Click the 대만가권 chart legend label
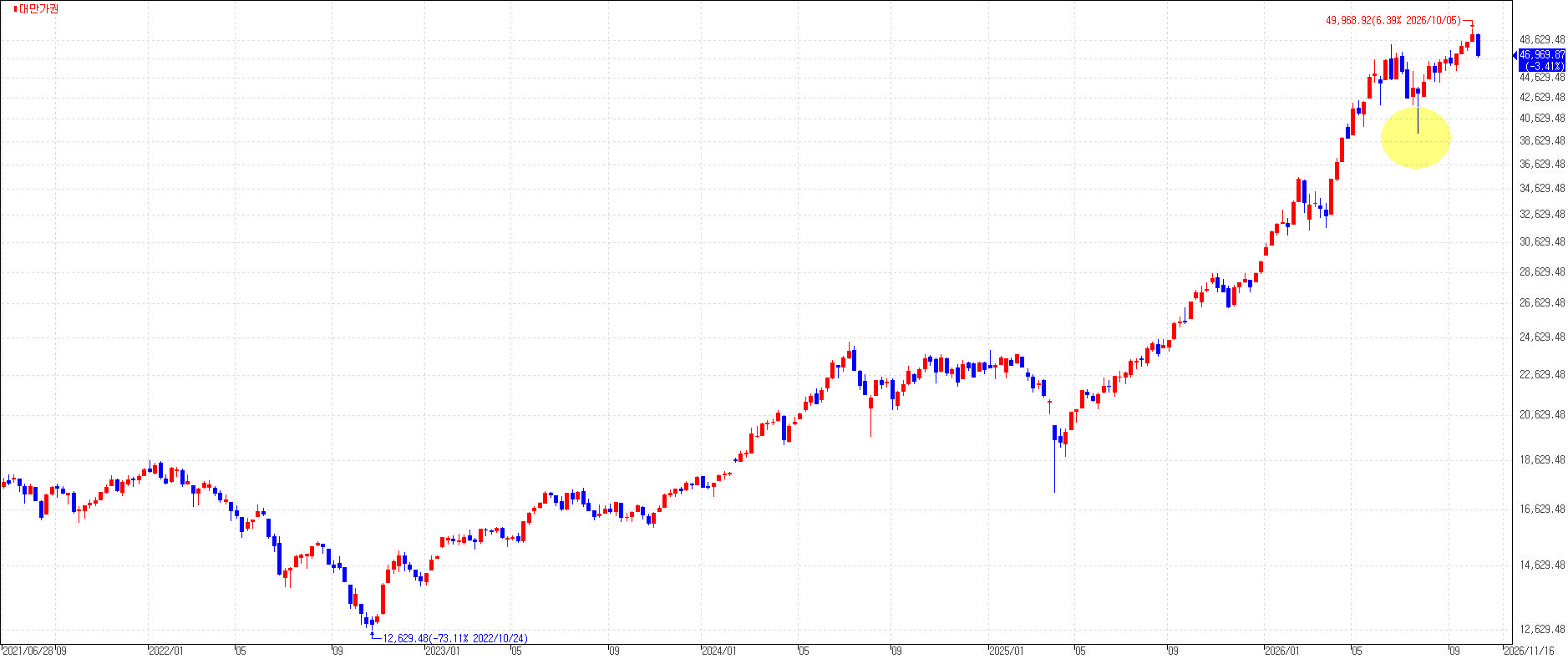 39,8
